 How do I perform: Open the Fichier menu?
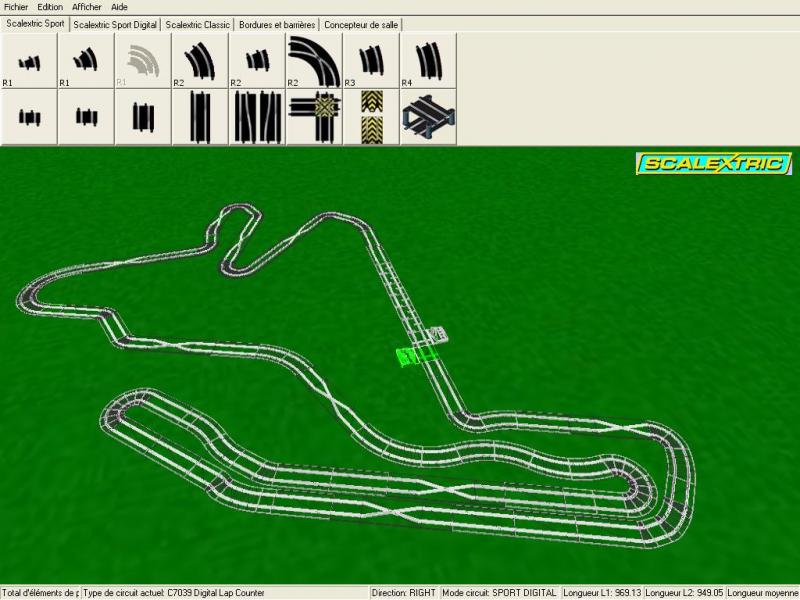click(x=16, y=7)
